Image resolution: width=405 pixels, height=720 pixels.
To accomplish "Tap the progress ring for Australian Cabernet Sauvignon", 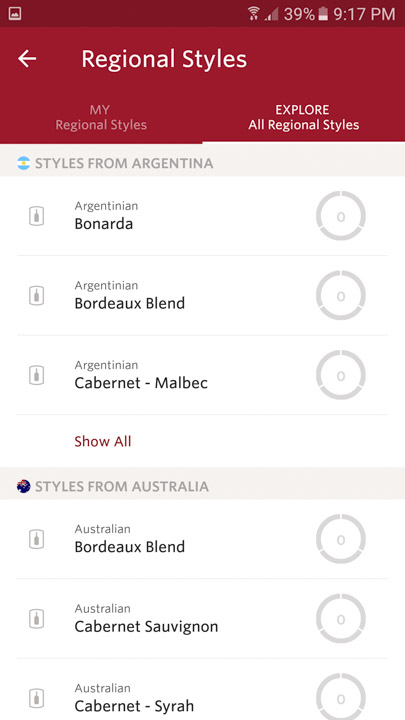I will point(341,619).
